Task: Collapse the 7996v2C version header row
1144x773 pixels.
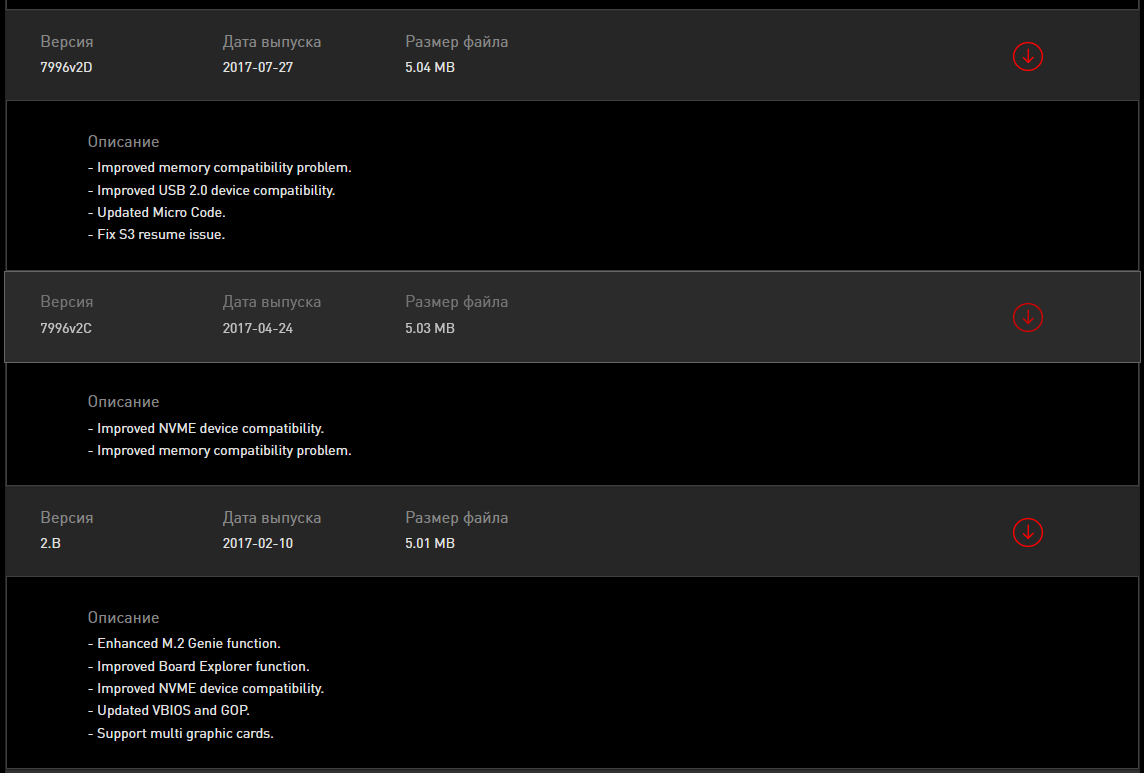Action: (700, 316)
